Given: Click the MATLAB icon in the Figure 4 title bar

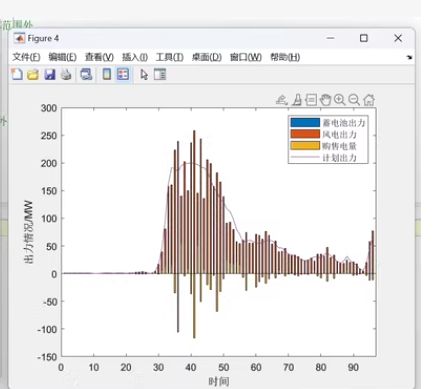Looking at the screenshot, I should (x=19, y=38).
